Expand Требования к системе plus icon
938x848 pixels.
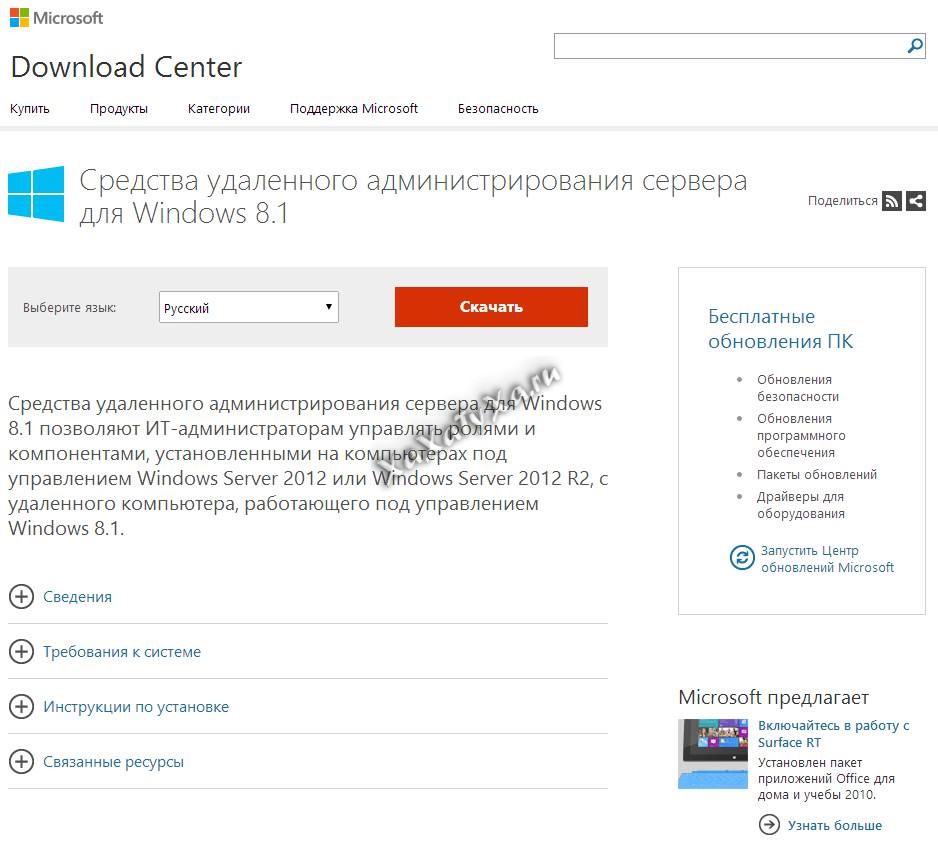pos(22,651)
